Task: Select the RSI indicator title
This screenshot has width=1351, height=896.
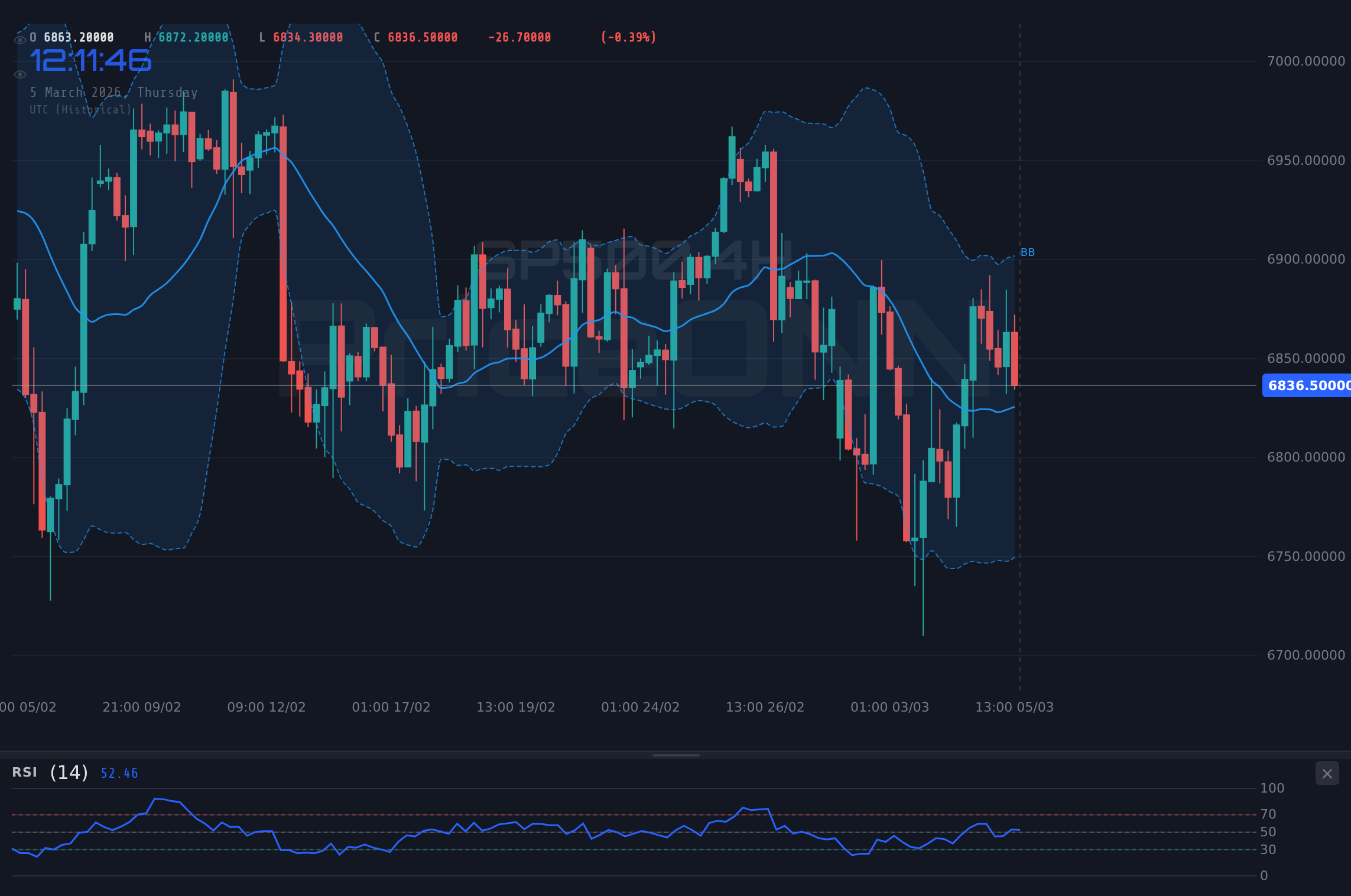Action: [x=24, y=772]
